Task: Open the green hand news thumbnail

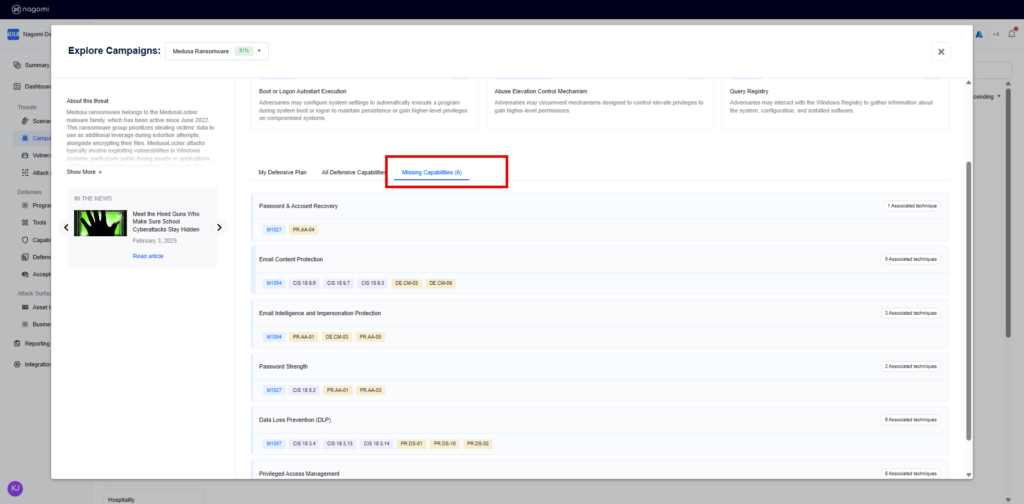Action: tap(100, 223)
